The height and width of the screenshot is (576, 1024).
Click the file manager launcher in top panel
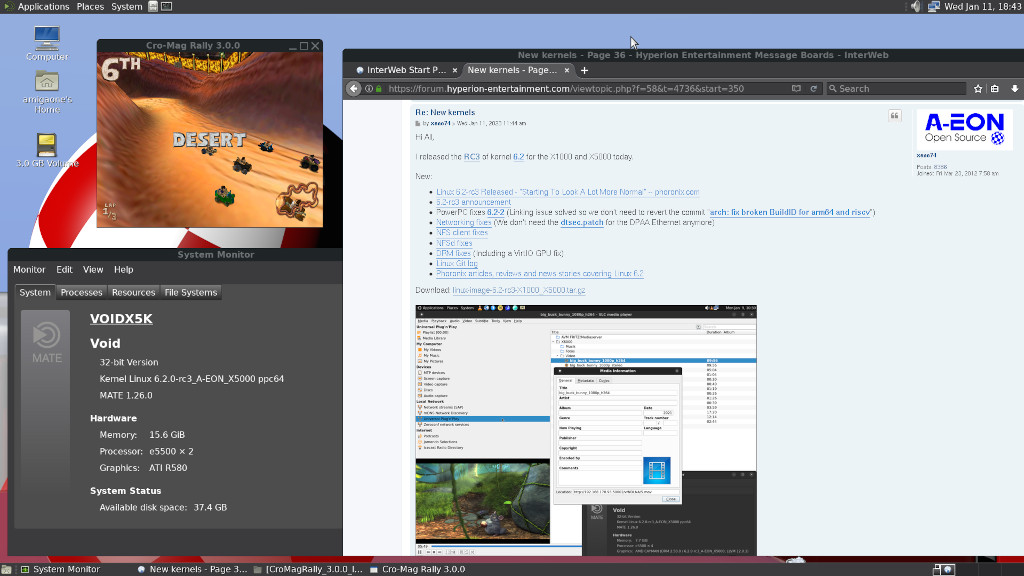[x=153, y=7]
